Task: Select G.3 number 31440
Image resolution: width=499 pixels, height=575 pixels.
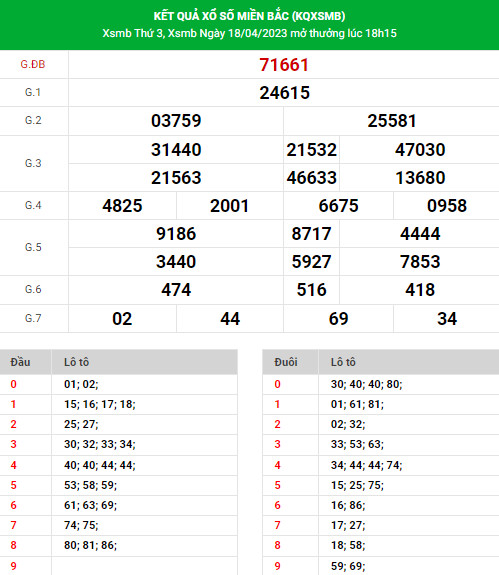Action: [176, 150]
